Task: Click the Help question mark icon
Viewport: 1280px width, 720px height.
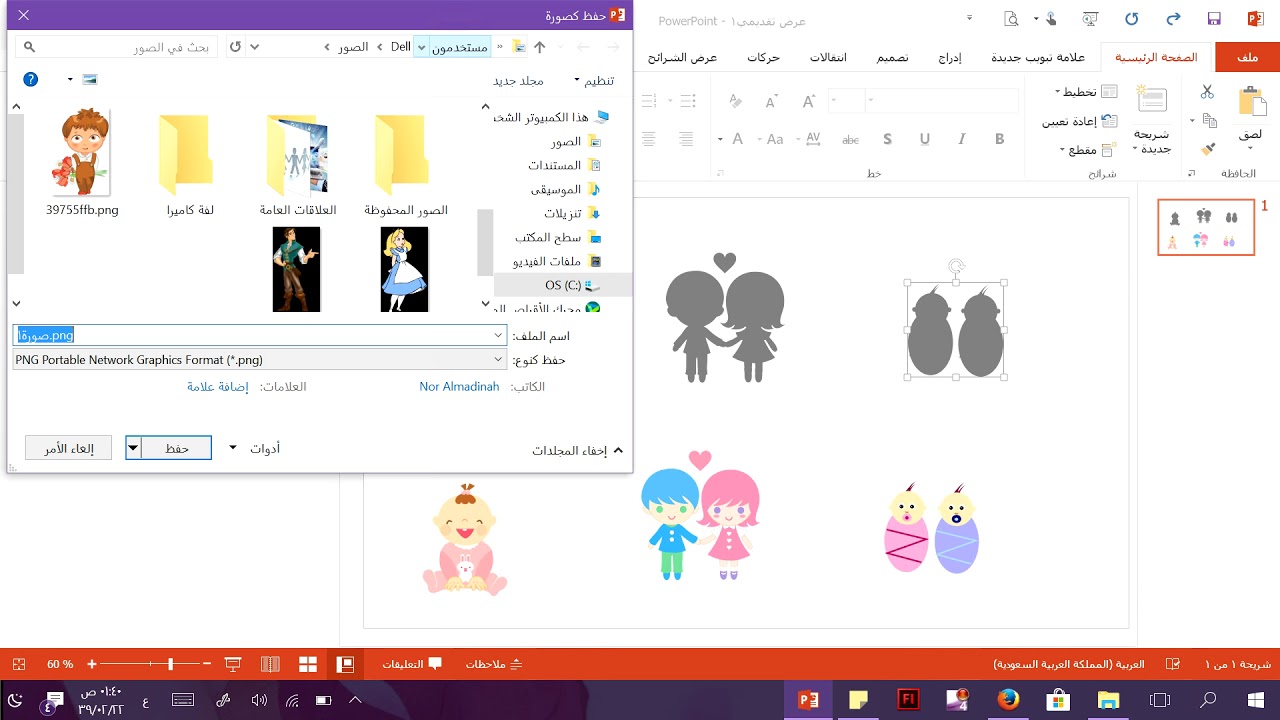Action: (31, 79)
